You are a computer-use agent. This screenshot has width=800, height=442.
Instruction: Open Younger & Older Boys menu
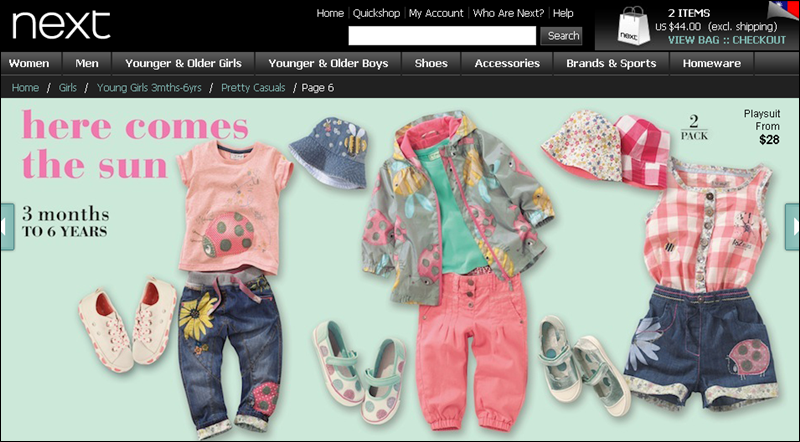click(328, 63)
